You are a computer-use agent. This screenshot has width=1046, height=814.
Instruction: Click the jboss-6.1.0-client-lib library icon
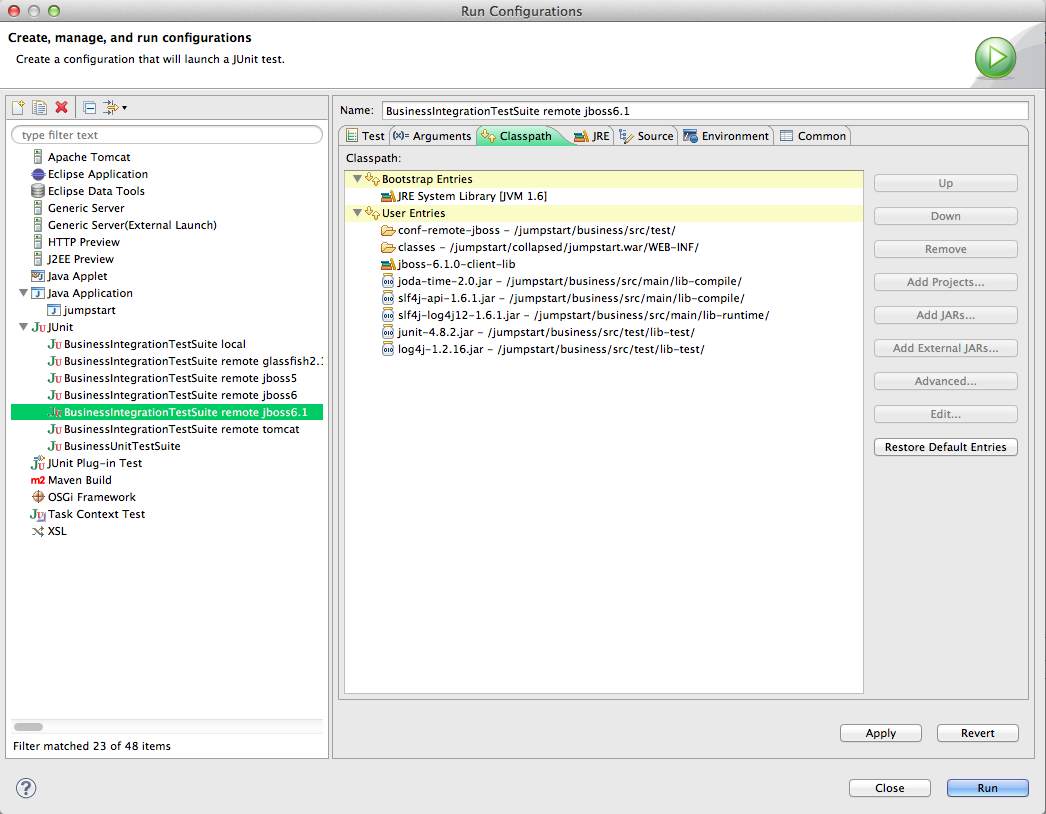click(x=388, y=264)
